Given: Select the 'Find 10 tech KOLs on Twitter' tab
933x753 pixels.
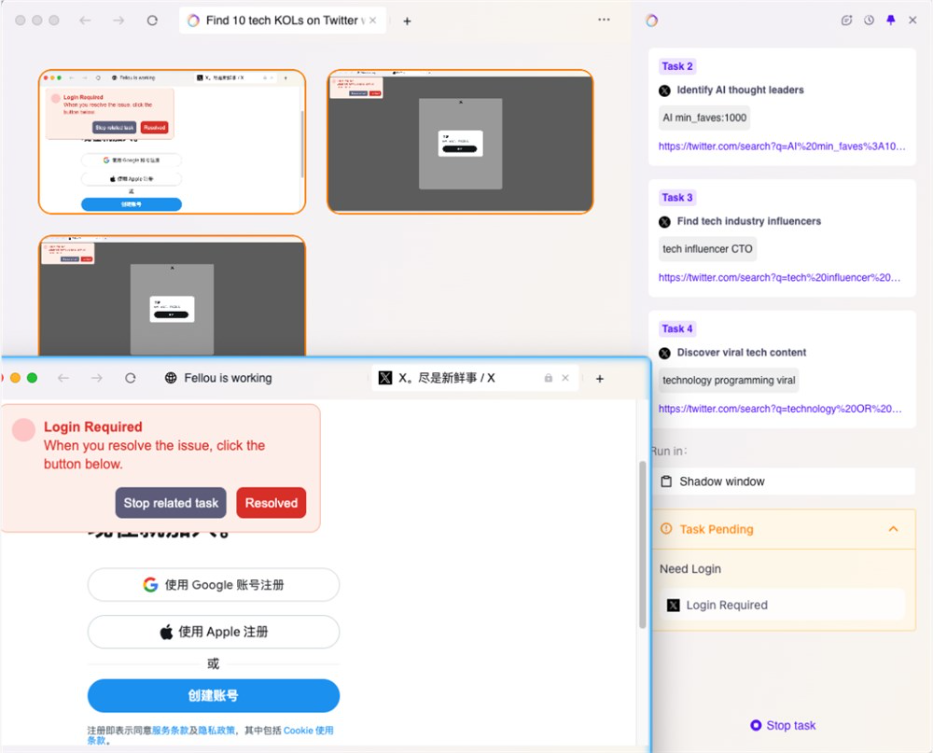Looking at the screenshot, I should [276, 19].
